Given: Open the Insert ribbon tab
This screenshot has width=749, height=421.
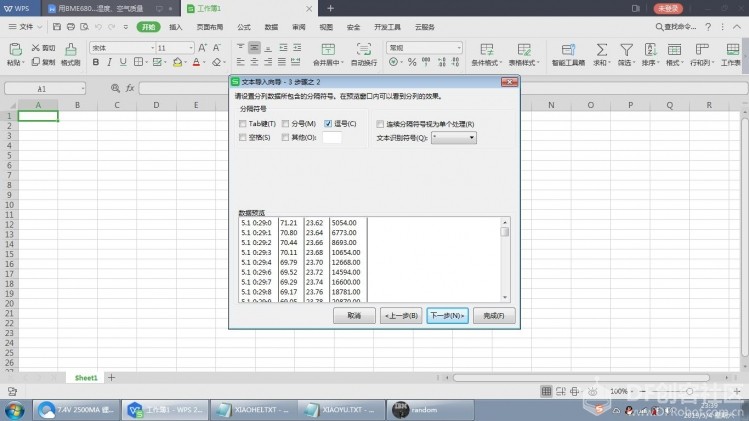Looking at the screenshot, I should (176, 27).
